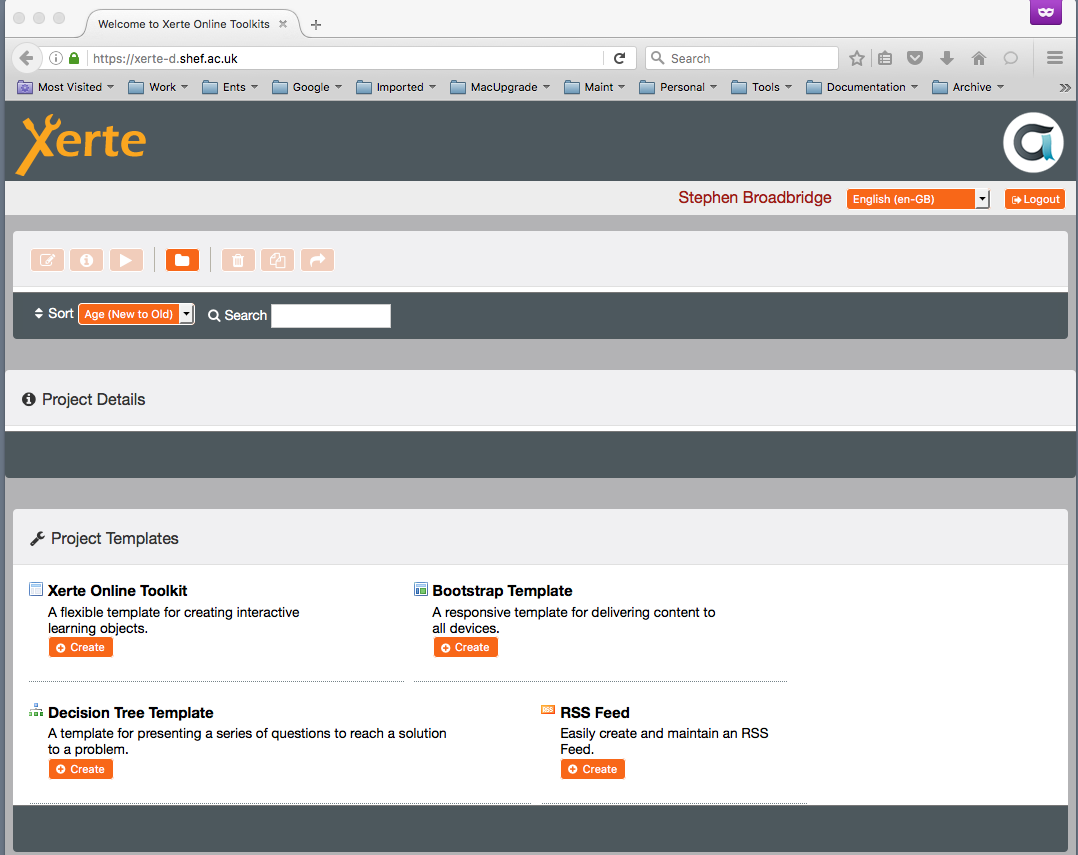Save page to Pocket icon
Image resolution: width=1078 pixels, height=855 pixels.
click(x=915, y=58)
